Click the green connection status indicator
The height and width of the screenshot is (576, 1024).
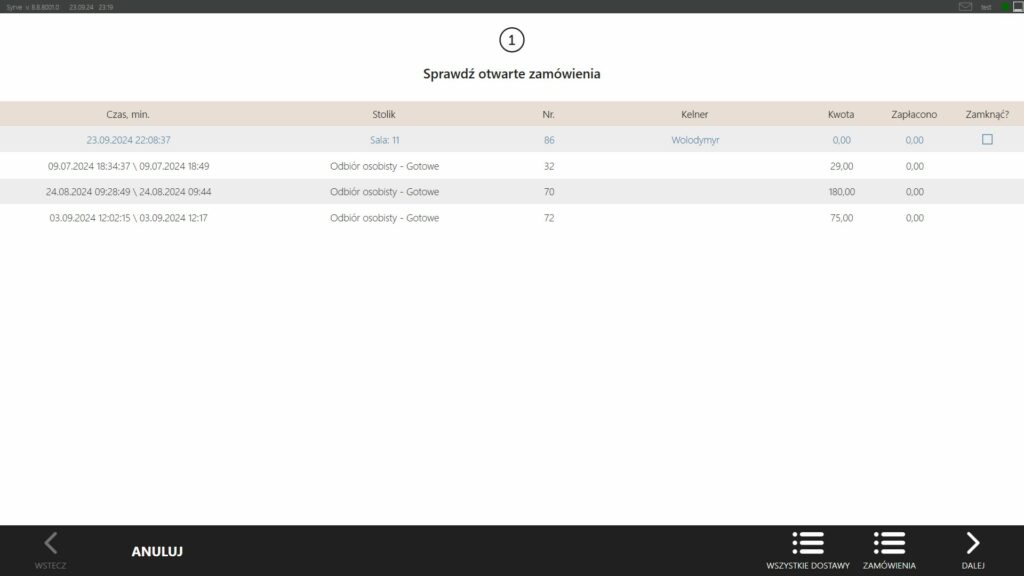1005,7
